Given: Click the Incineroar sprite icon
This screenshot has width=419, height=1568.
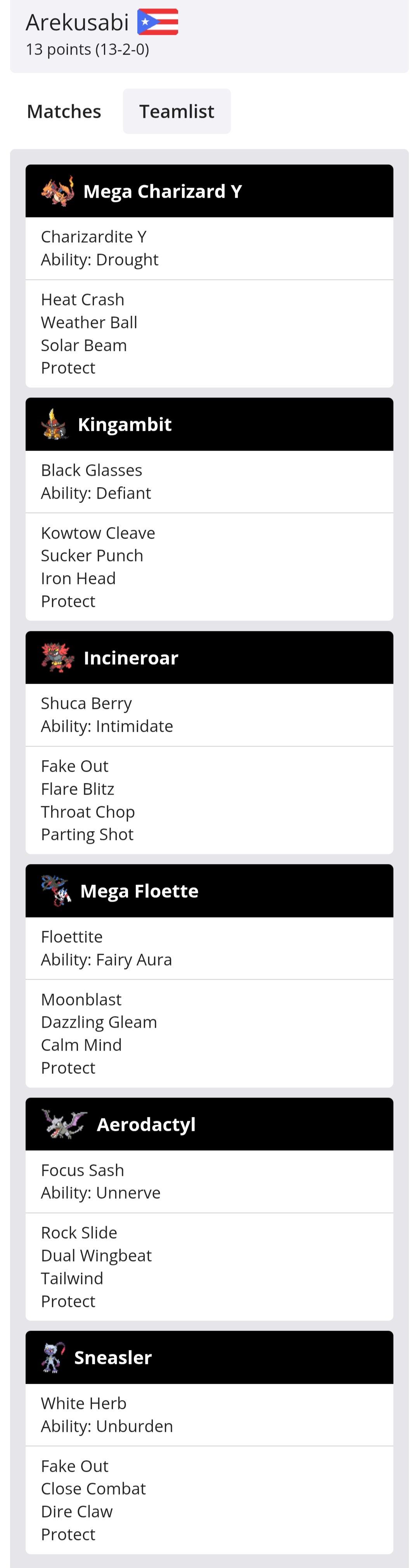Looking at the screenshot, I should (58, 658).
